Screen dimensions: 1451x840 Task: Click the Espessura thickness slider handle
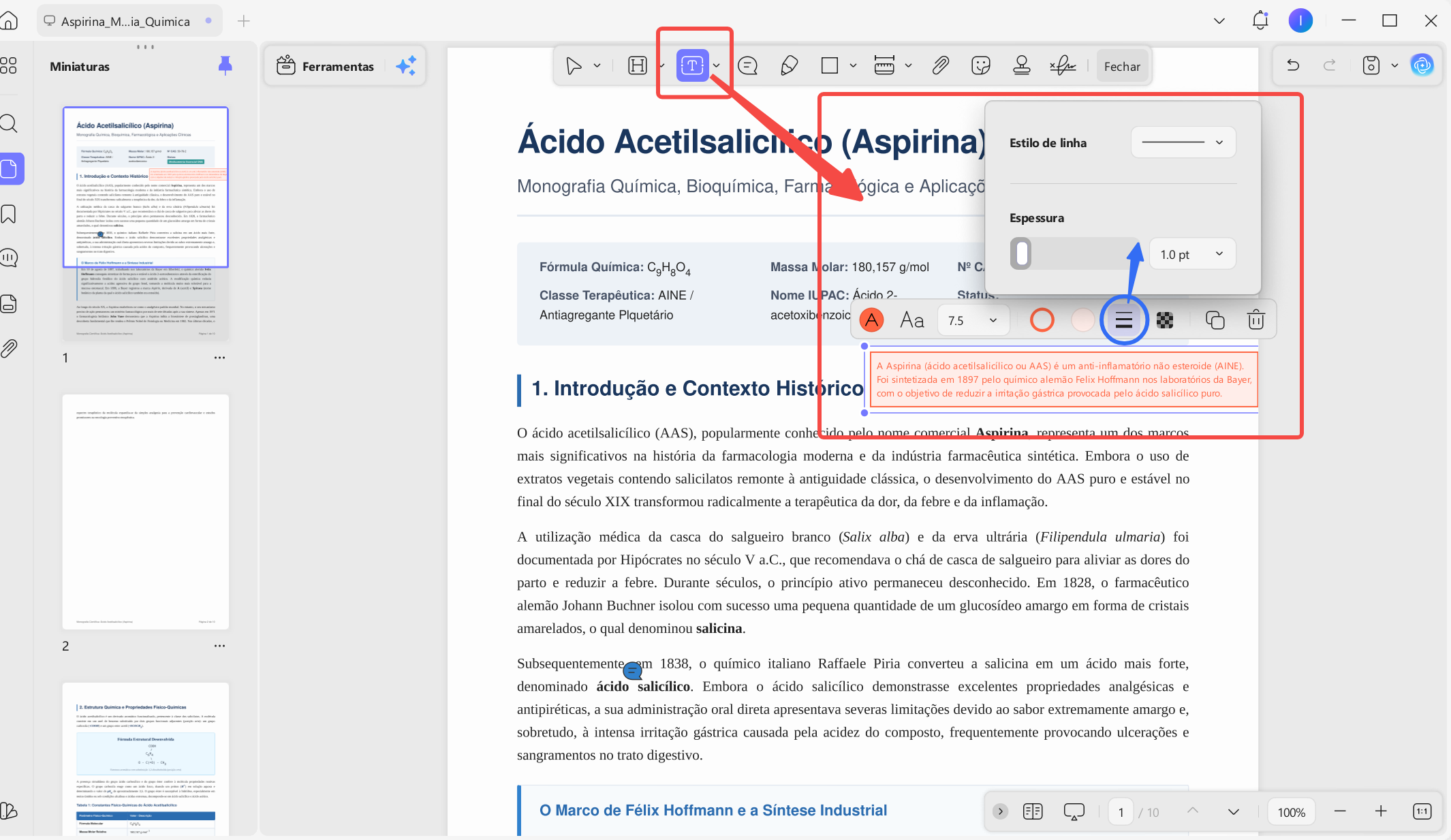(x=1020, y=253)
